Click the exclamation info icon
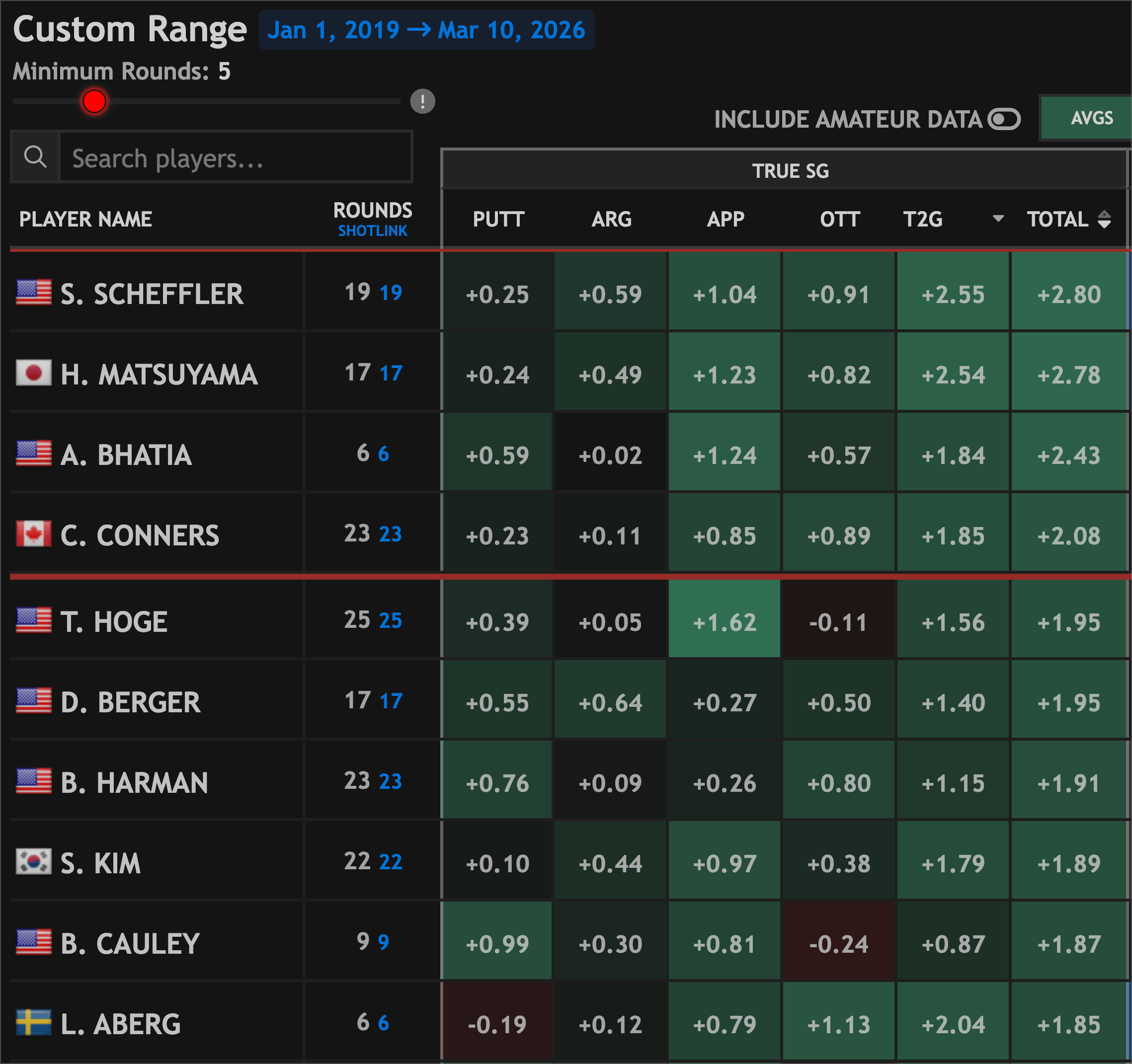Image resolution: width=1132 pixels, height=1064 pixels. [x=422, y=101]
